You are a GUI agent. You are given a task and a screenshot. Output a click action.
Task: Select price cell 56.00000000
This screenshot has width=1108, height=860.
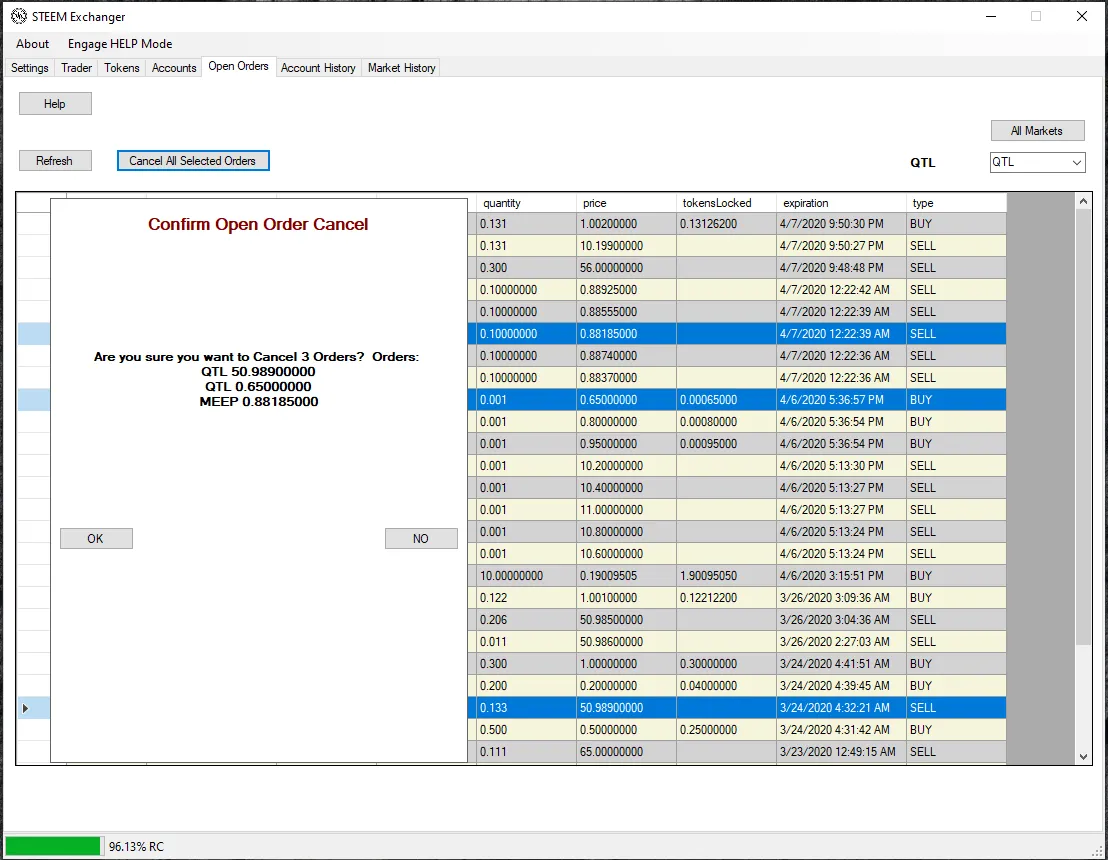[626, 268]
